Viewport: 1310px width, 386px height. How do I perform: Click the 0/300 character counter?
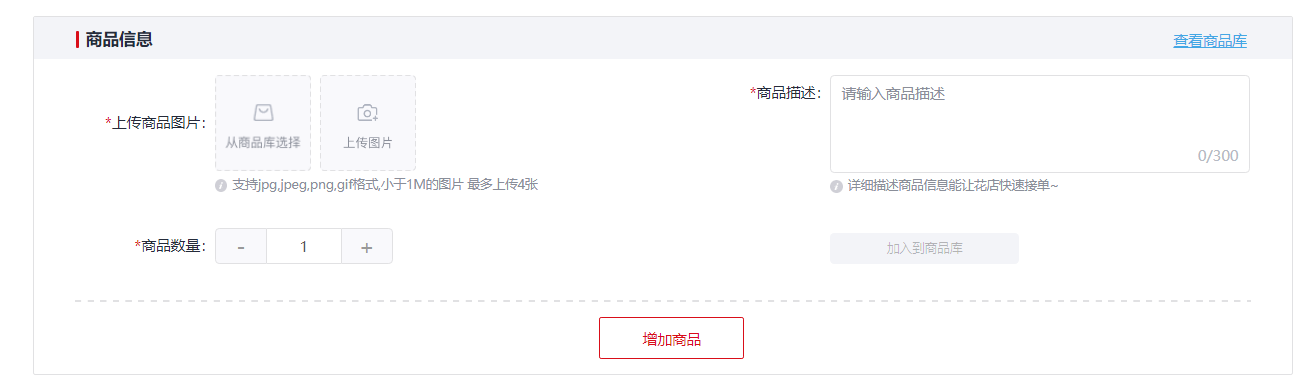tap(1217, 156)
